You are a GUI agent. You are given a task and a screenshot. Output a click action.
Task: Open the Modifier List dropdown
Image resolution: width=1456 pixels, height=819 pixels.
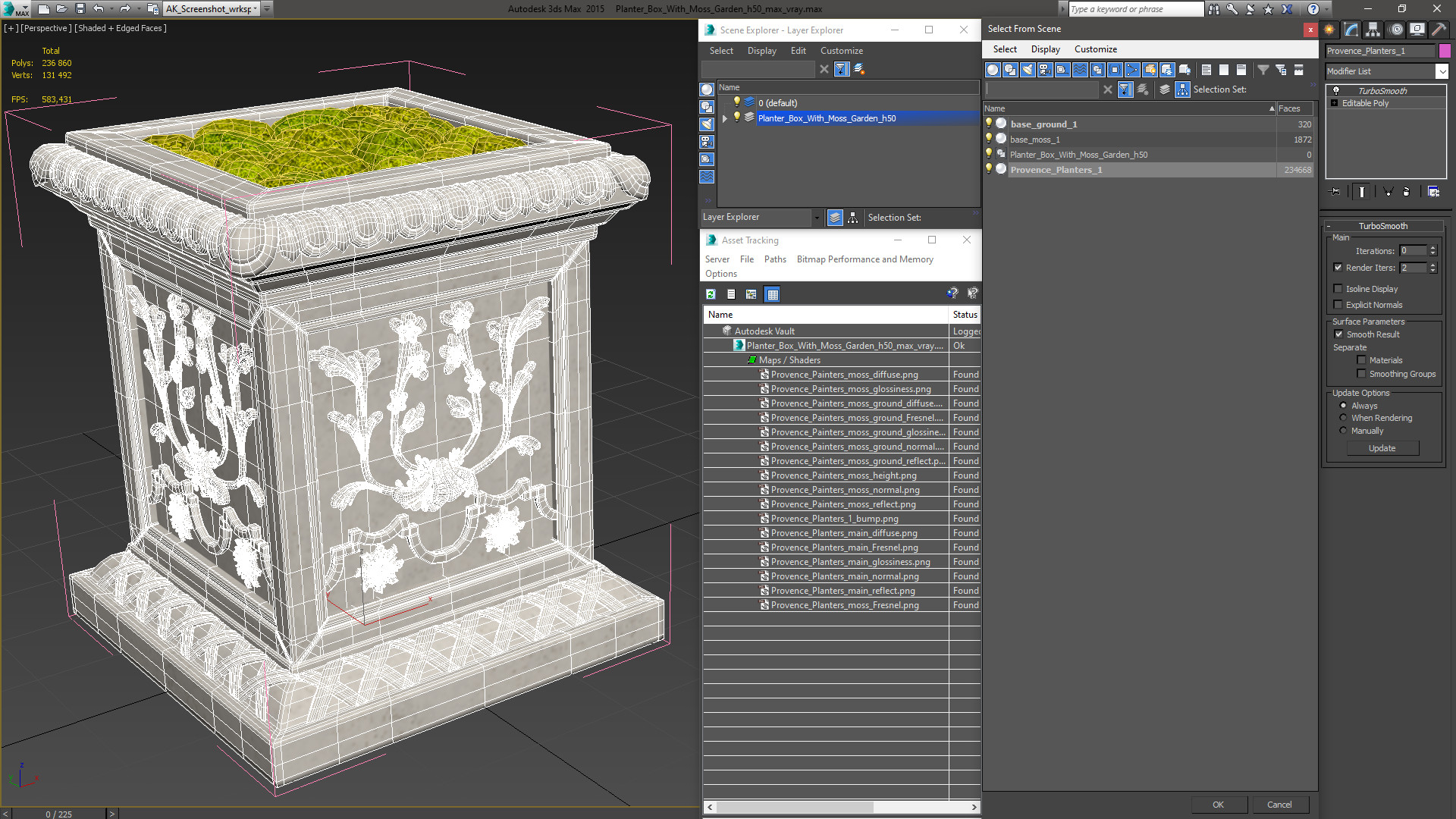pos(1442,71)
